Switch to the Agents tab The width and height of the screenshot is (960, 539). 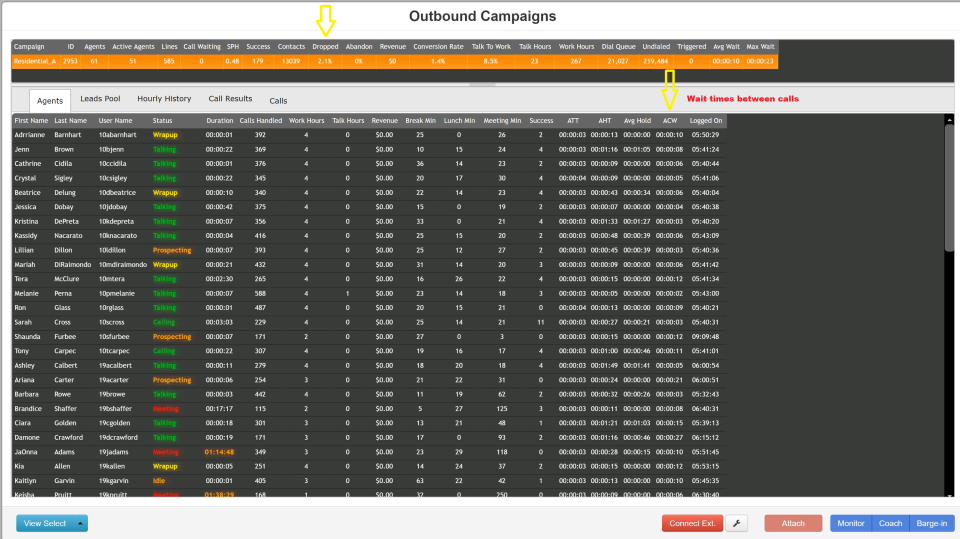pos(50,100)
